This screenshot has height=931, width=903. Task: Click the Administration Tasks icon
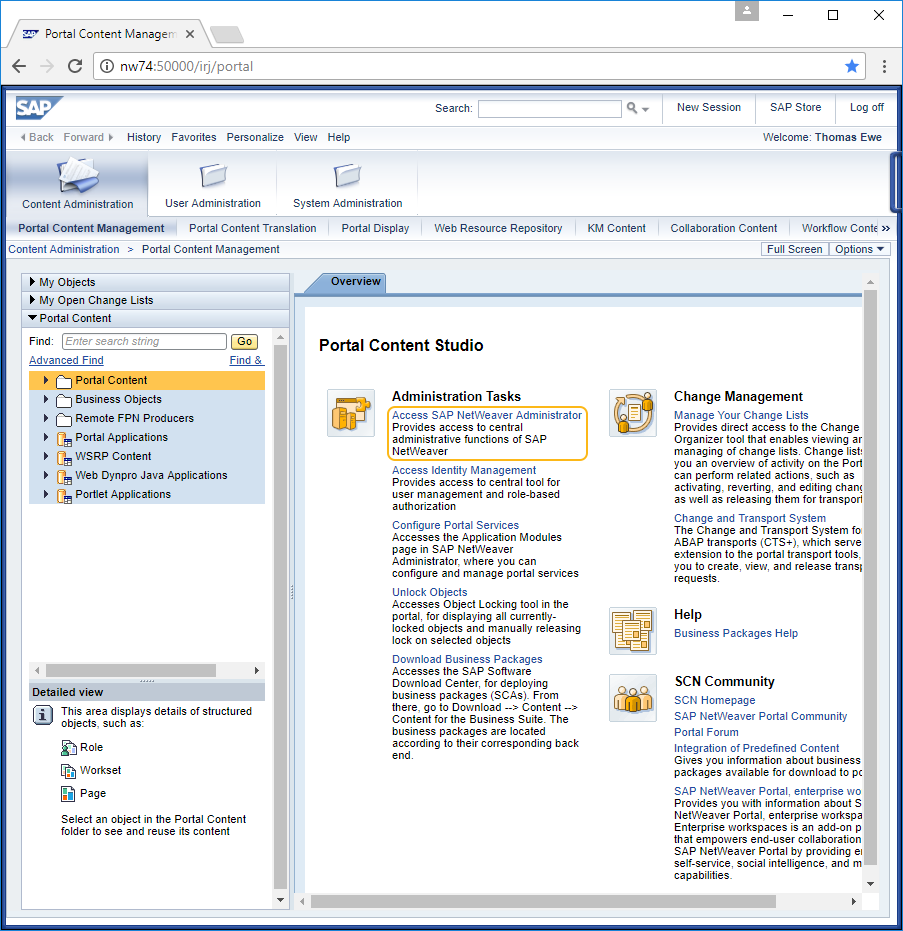point(351,413)
